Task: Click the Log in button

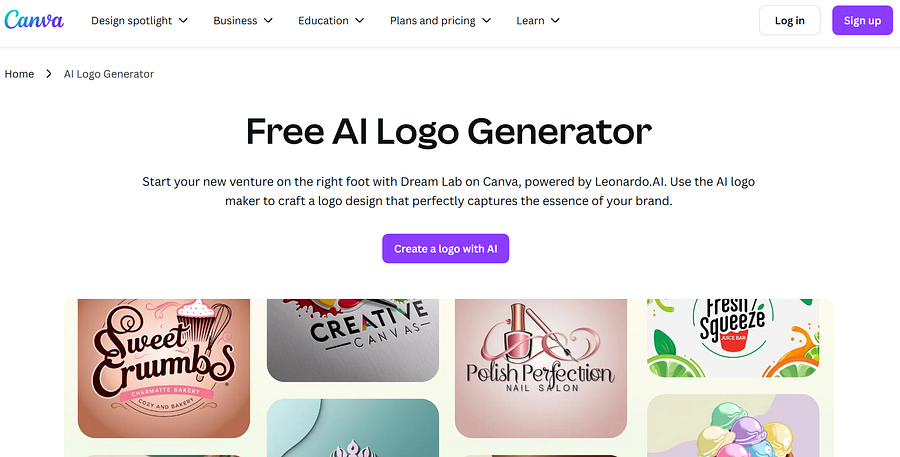Action: tap(790, 20)
